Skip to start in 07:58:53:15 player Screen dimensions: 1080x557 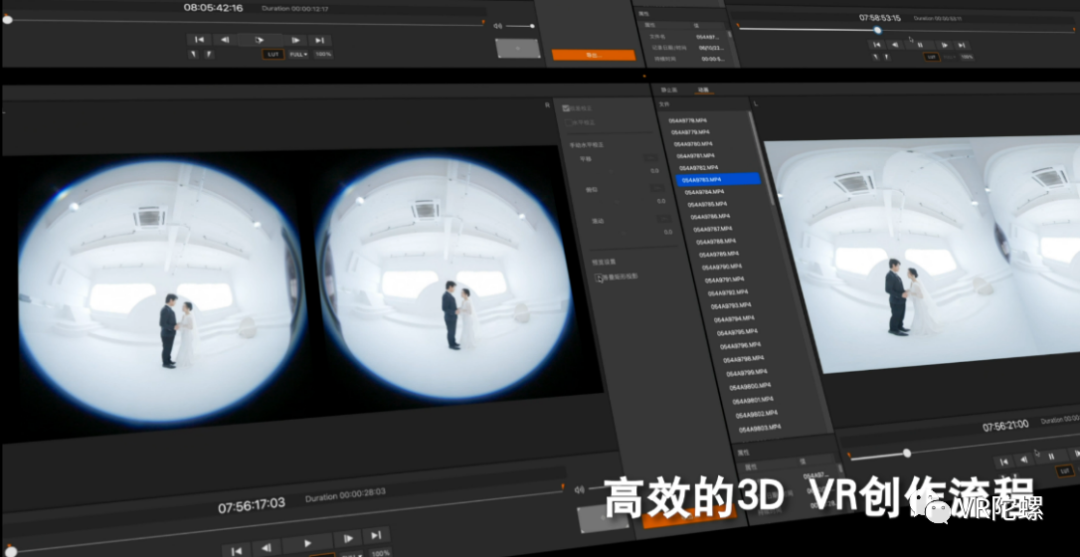tap(877, 44)
